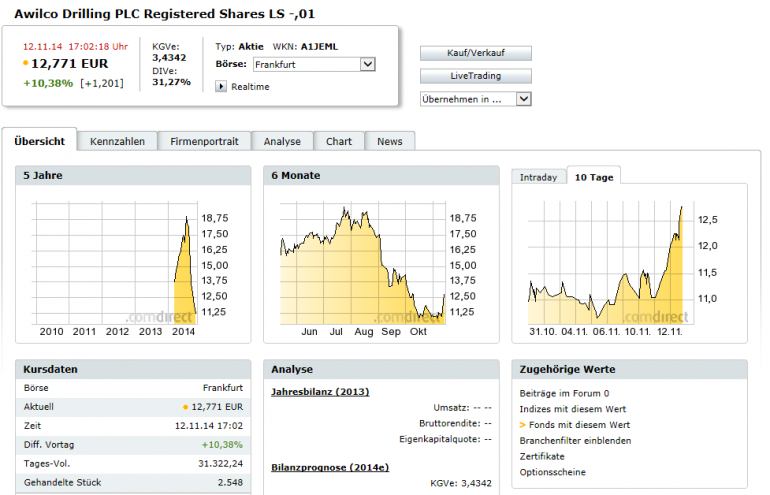This screenshot has height=495, width=770.
Task: Click the orange arrow beside Fonds link
Action: pyautogui.click(x=523, y=425)
